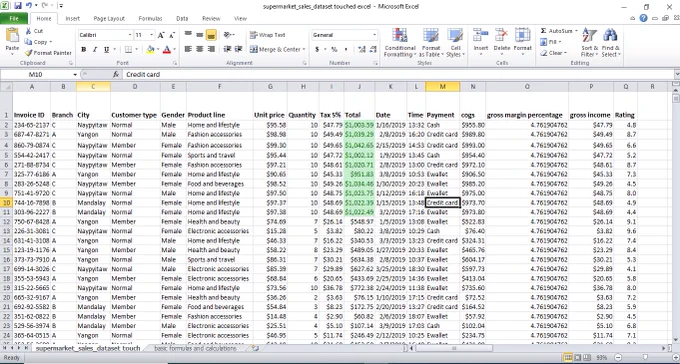Open Conditional Formatting menu
Viewport: 680px width, 364px height.
click(x=400, y=43)
